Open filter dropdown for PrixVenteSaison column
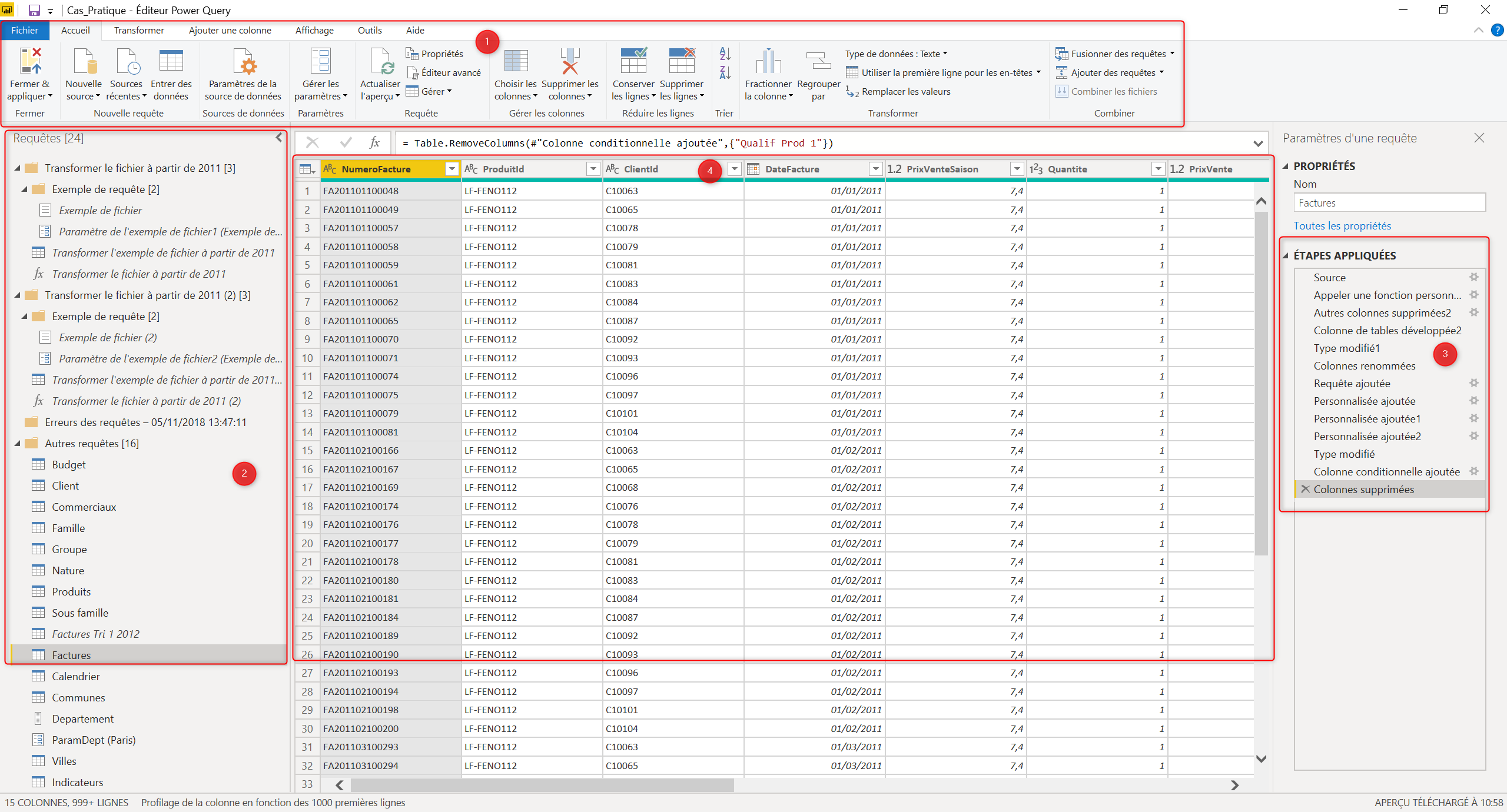The image size is (1507, 812). [1017, 169]
